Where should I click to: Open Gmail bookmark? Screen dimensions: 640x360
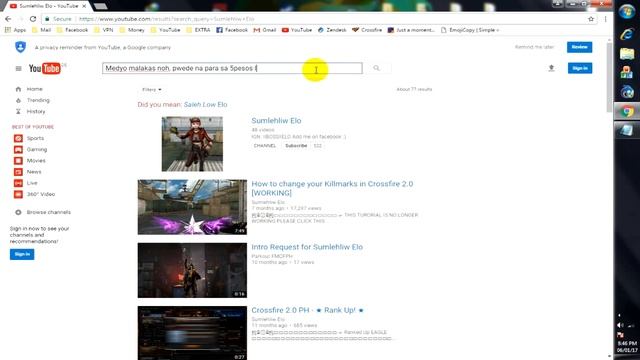pyautogui.click(x=265, y=30)
